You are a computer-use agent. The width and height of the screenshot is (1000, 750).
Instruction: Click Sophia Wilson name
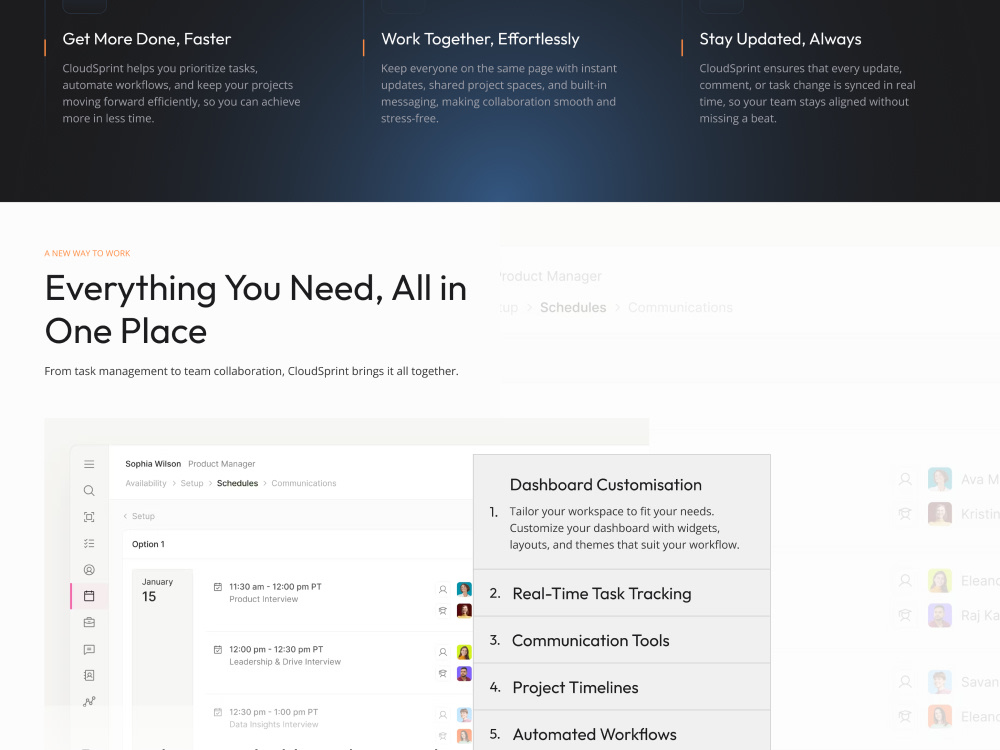[153, 464]
